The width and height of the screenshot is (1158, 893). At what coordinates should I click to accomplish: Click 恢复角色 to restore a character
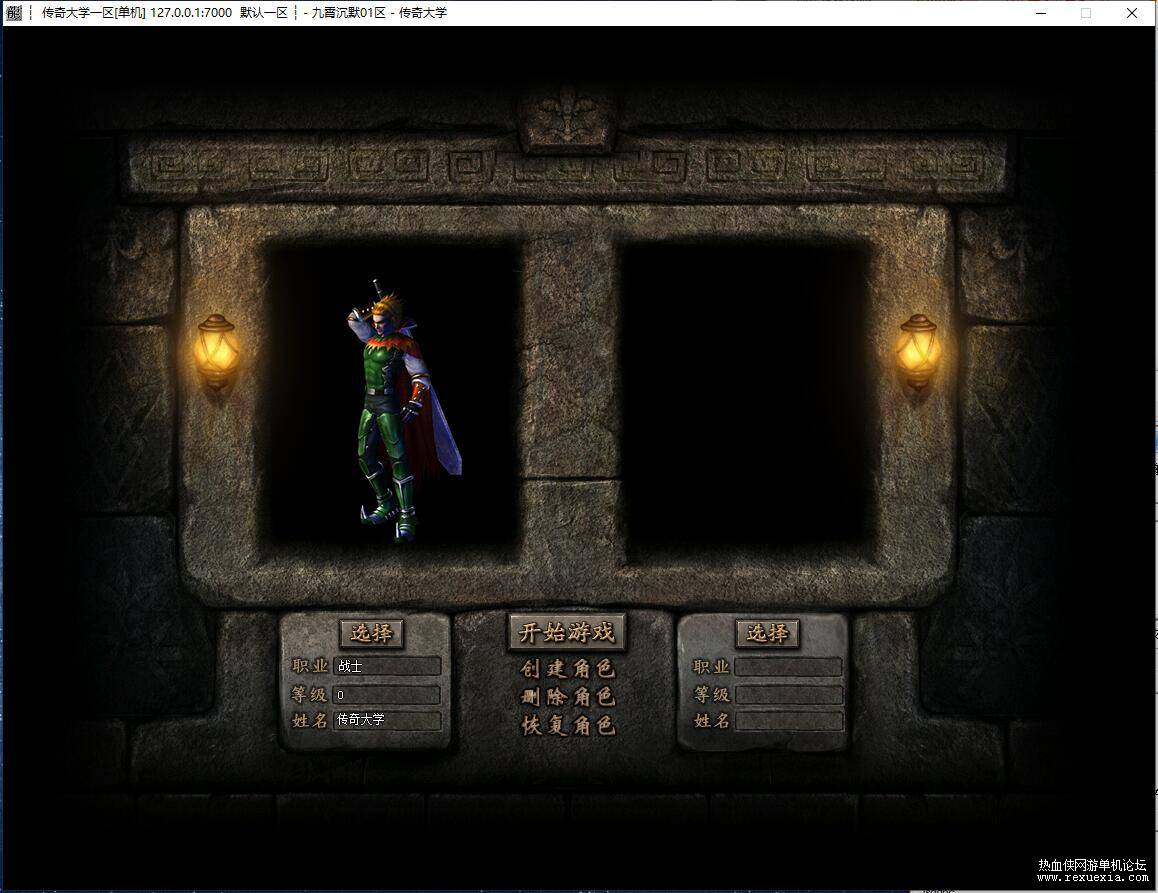[x=567, y=725]
